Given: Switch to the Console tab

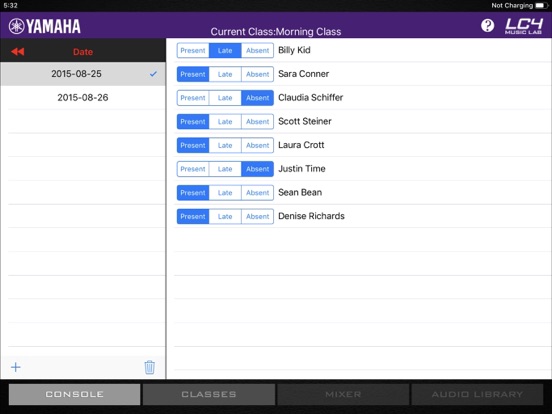Looking at the screenshot, I should [75, 394].
